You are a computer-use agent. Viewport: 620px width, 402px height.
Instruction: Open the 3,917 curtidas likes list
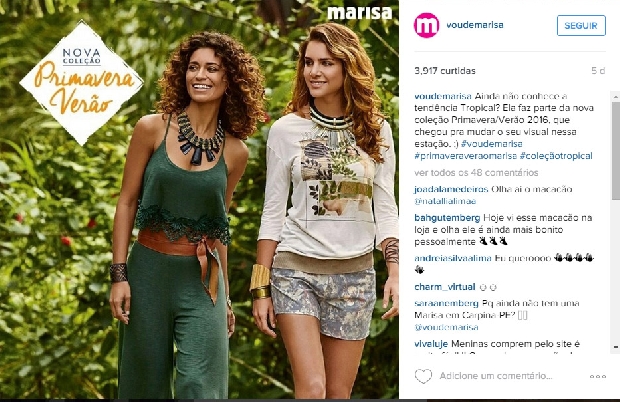[444, 71]
